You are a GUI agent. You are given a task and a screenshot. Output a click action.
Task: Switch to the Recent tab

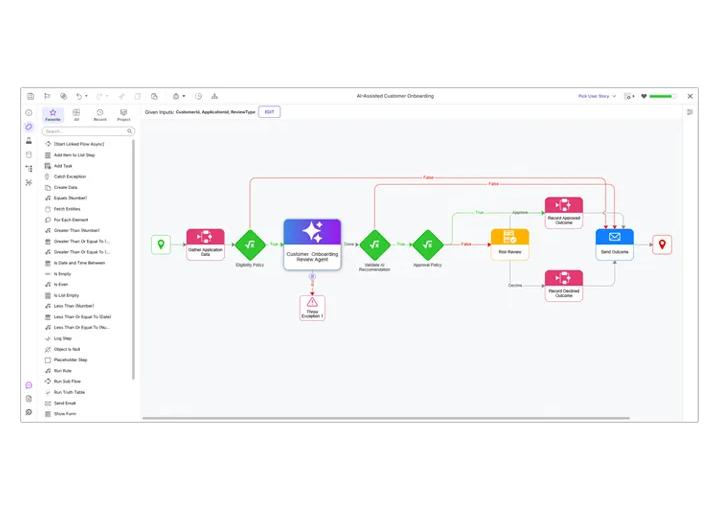coord(100,115)
